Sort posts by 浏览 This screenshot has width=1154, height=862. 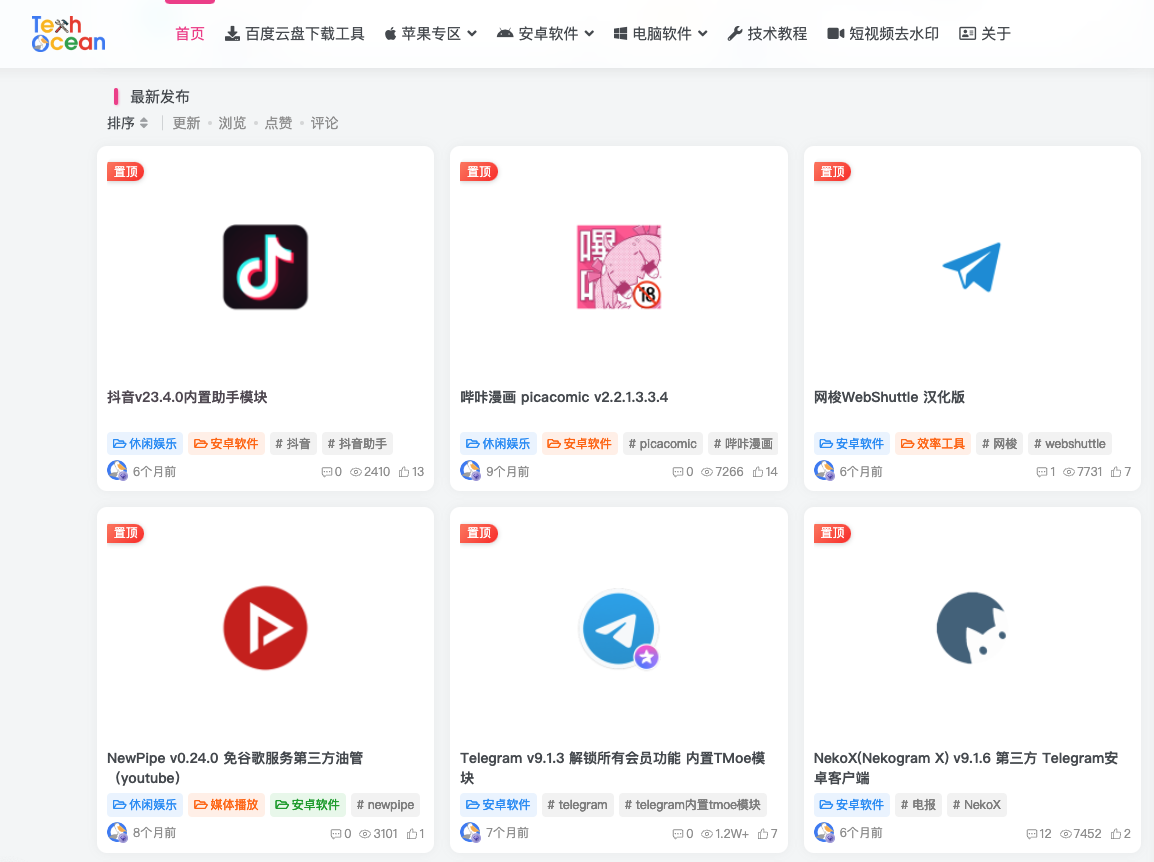pos(233,123)
